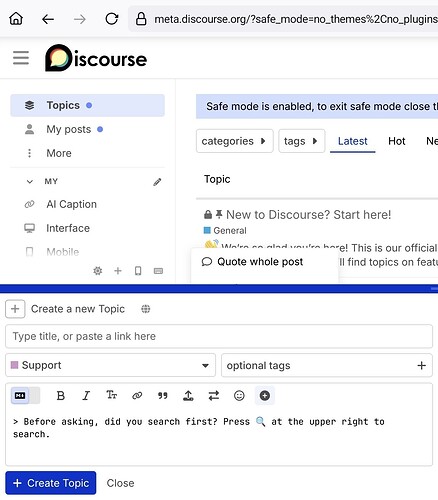Viewport: 438px width, 500px height.
Task: Click Safe mode is enabled notice
Action: 317,106
